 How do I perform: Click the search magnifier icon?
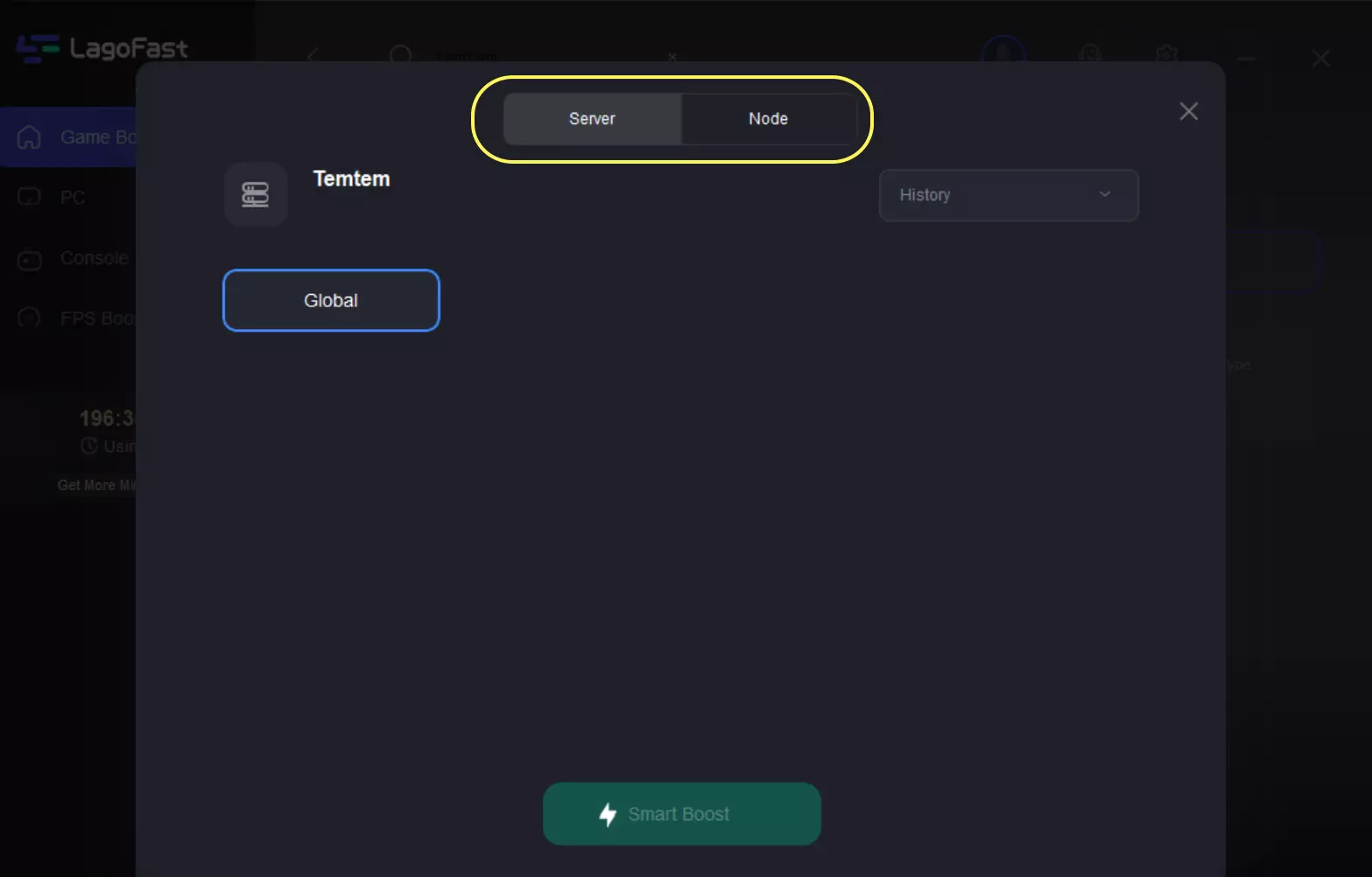(400, 56)
